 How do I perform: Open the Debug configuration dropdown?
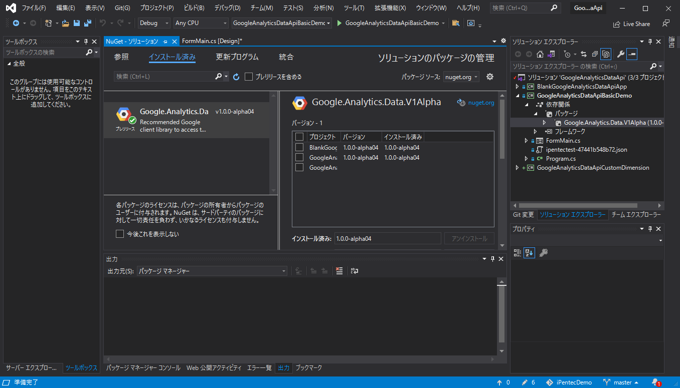pos(154,23)
